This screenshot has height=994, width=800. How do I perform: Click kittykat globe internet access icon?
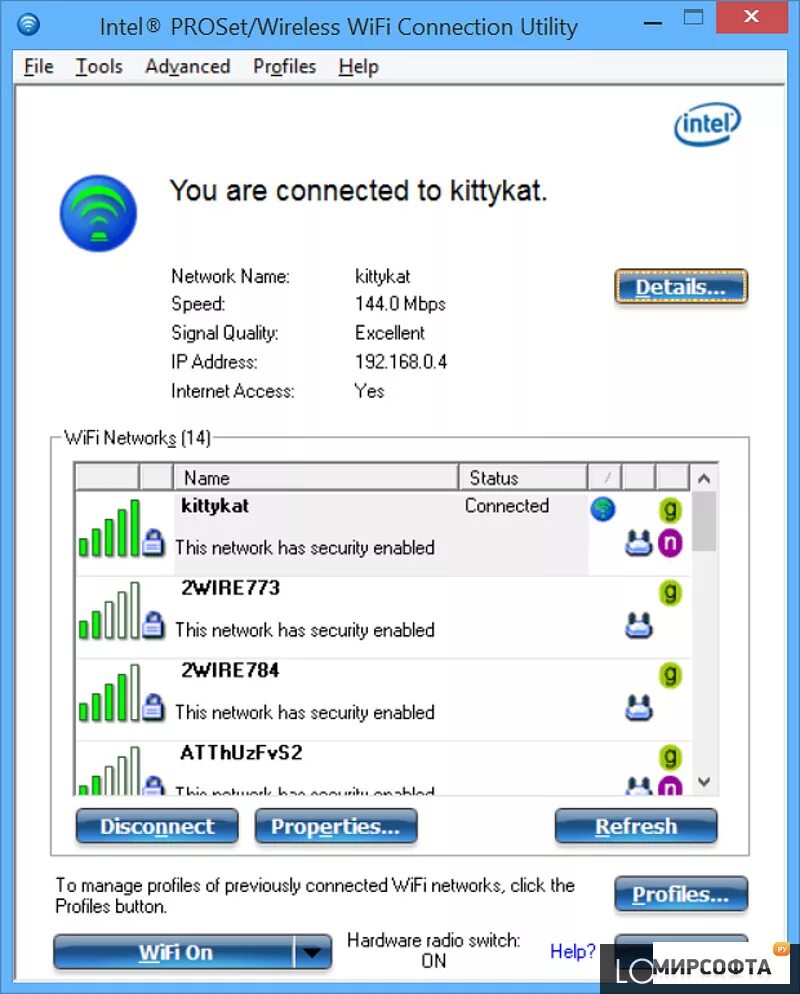[602, 509]
